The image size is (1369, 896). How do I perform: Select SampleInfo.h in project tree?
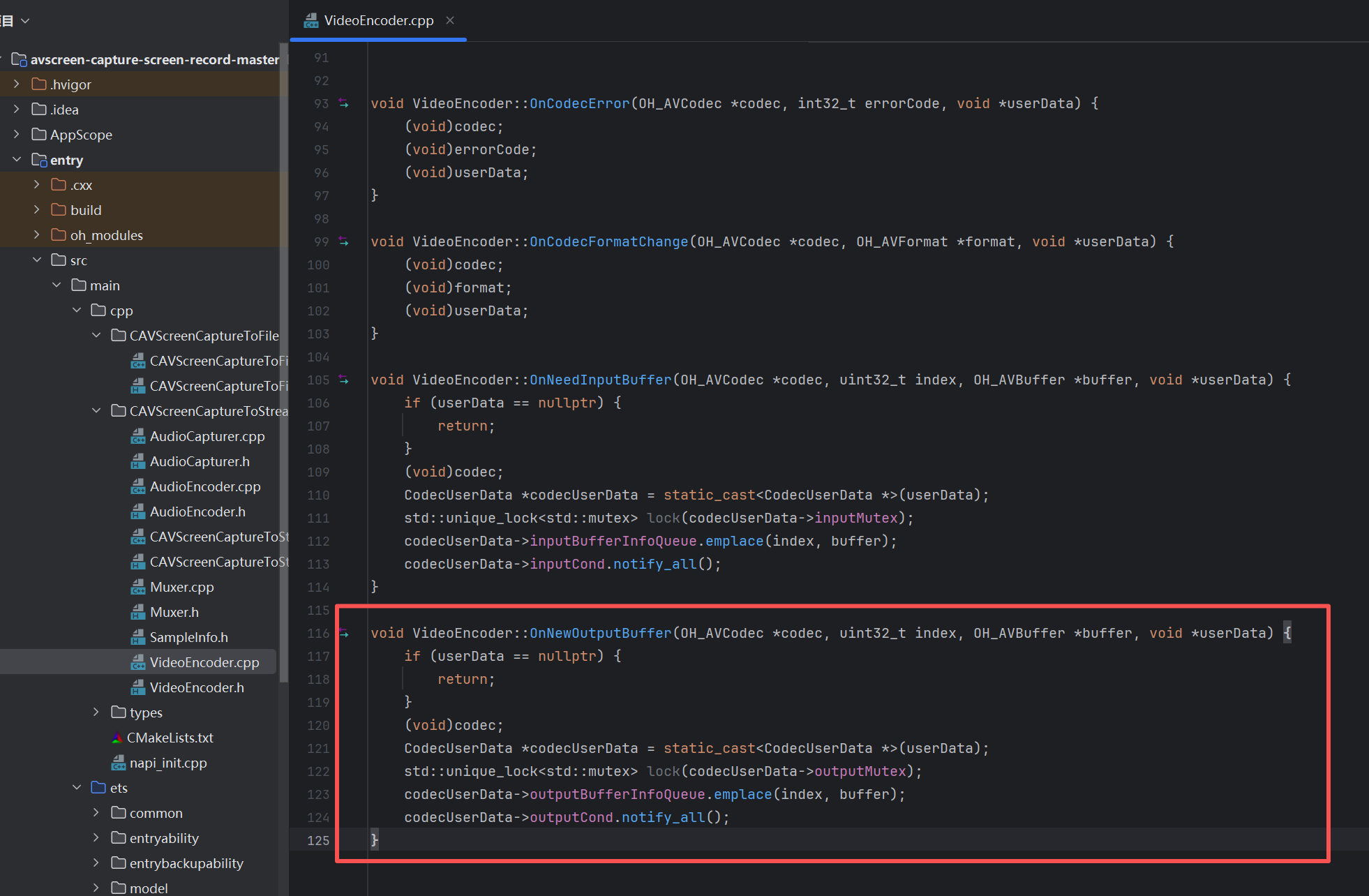point(188,637)
